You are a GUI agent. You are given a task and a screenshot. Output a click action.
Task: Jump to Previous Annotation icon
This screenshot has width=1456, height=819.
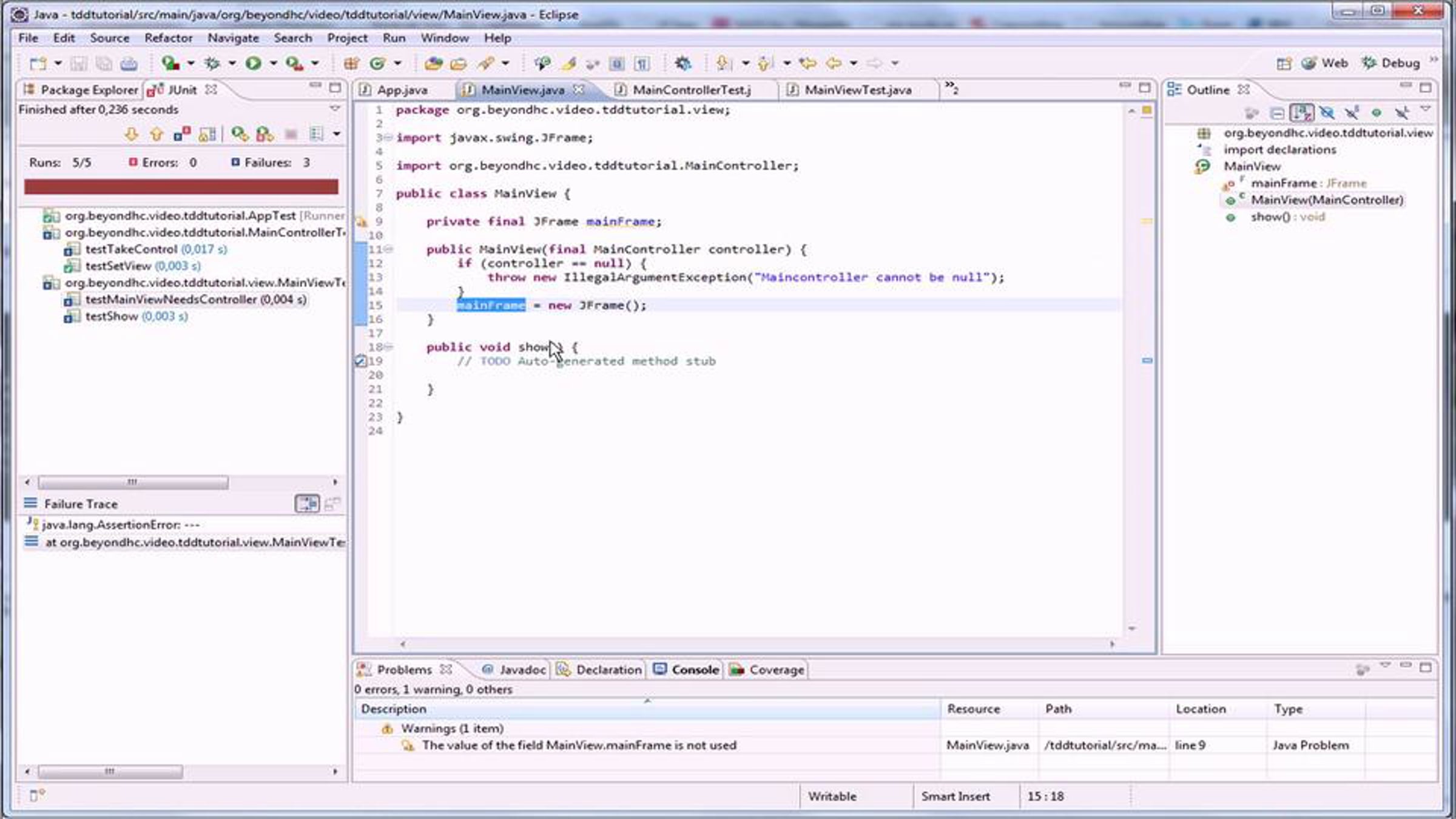coord(764,63)
